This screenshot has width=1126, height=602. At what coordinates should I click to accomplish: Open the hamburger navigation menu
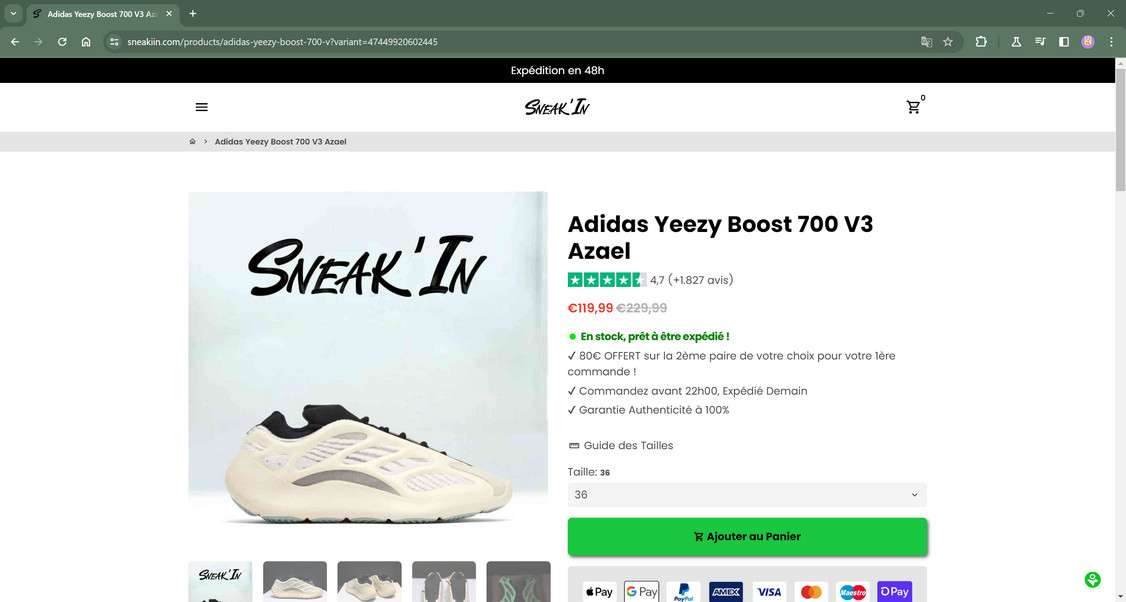202,107
